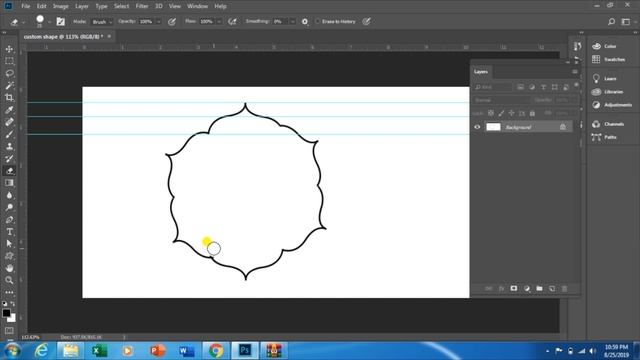Toggle pressure for size
This screenshot has height=360, width=640.
(x=367, y=22)
